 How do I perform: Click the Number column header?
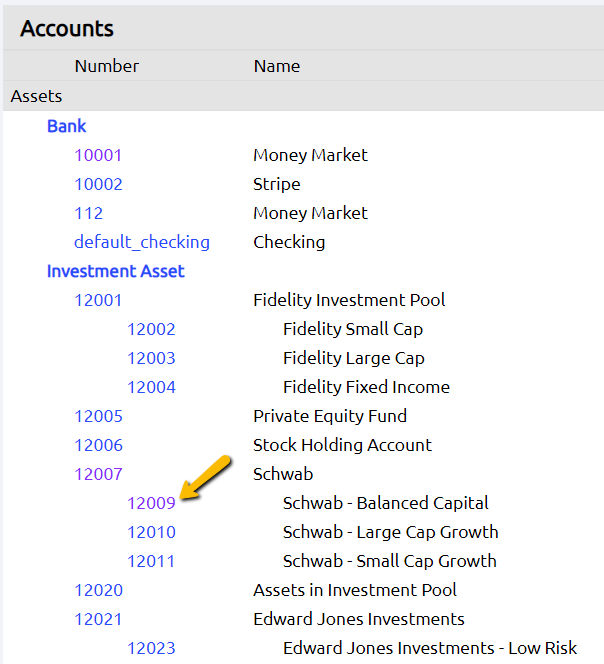click(x=107, y=66)
